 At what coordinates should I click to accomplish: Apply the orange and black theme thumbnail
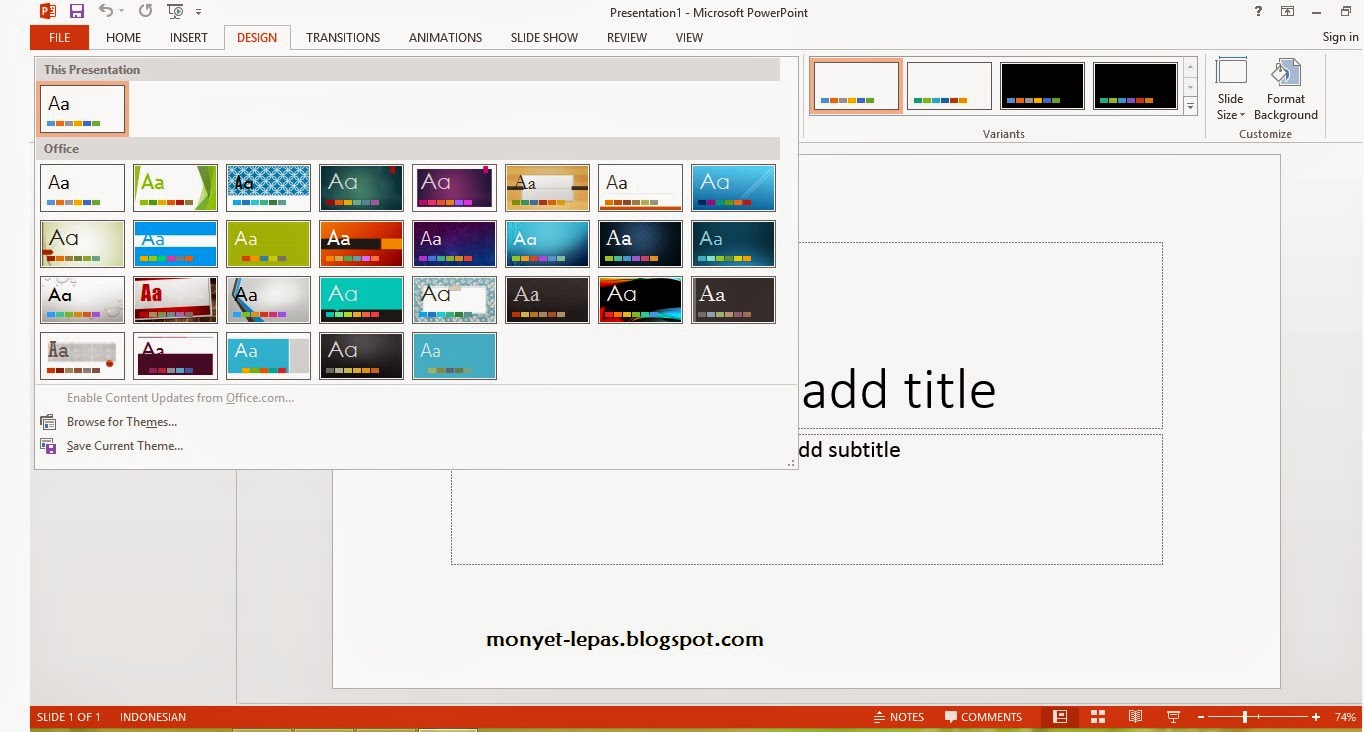tap(361, 244)
